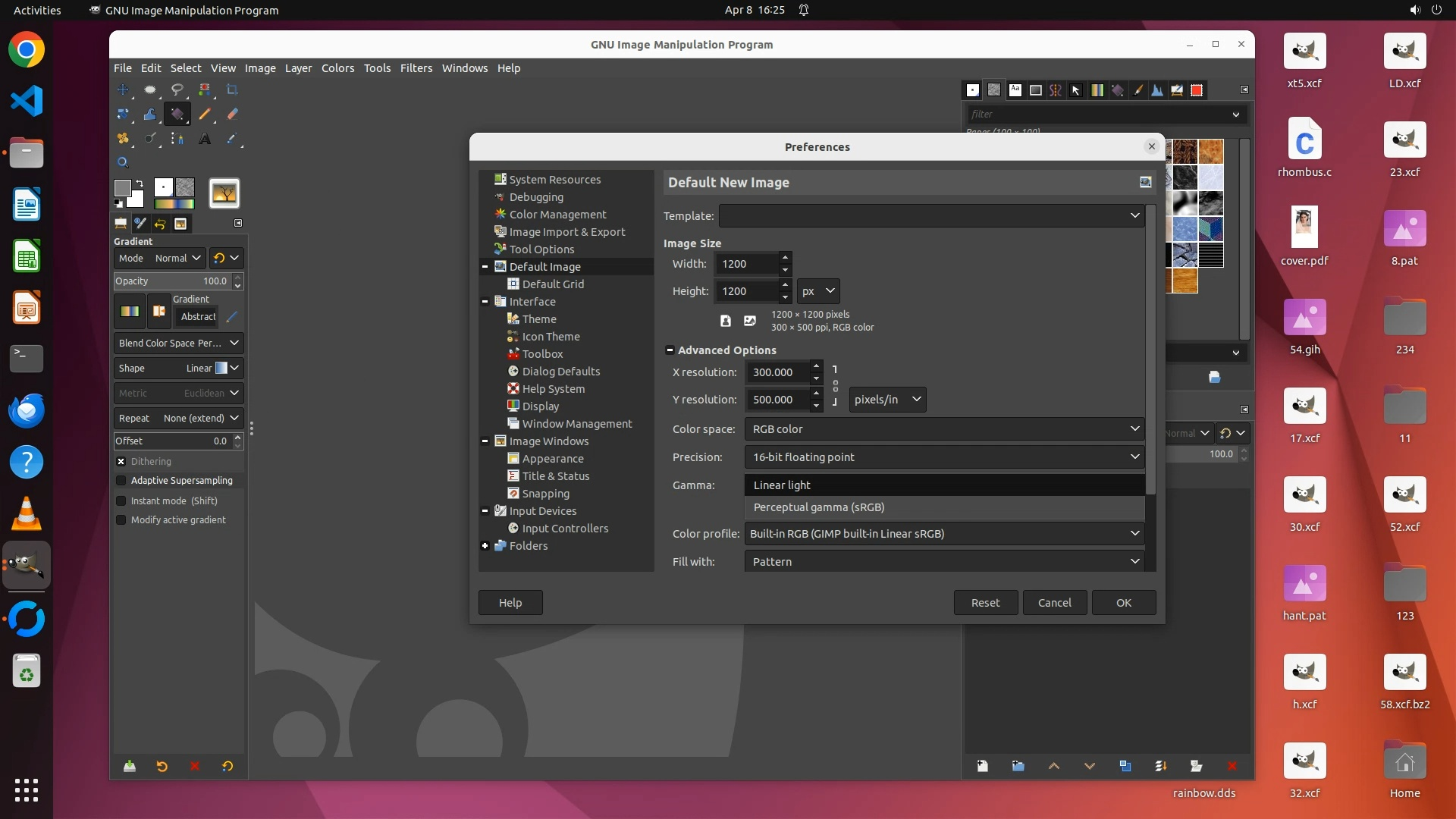Click the Pencil tool icon

point(205,115)
